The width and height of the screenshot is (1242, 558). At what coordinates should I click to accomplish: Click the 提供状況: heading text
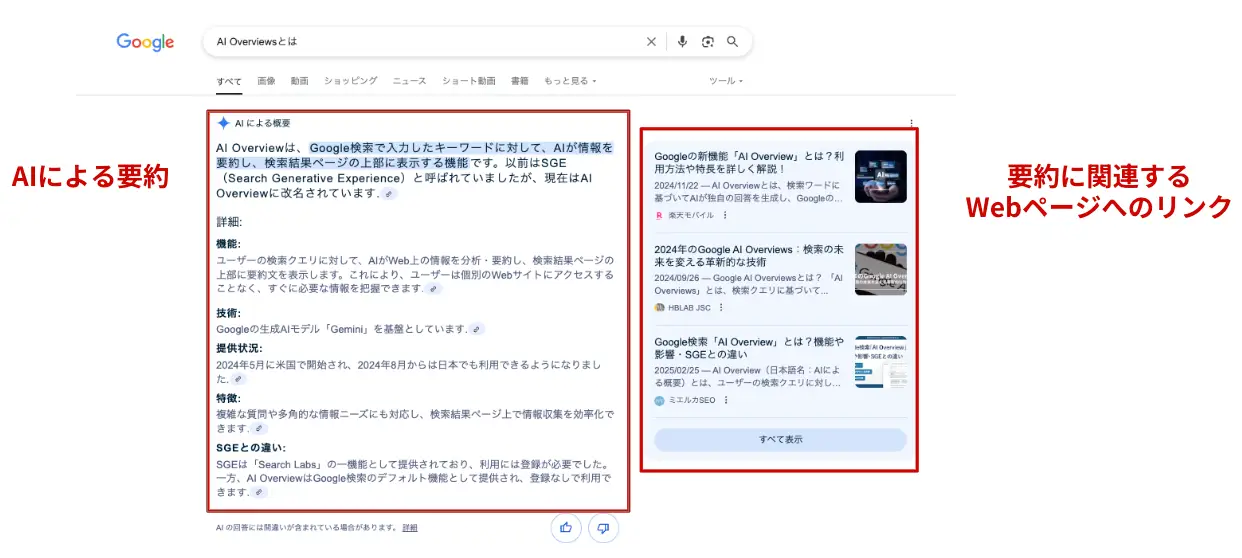coord(239,348)
